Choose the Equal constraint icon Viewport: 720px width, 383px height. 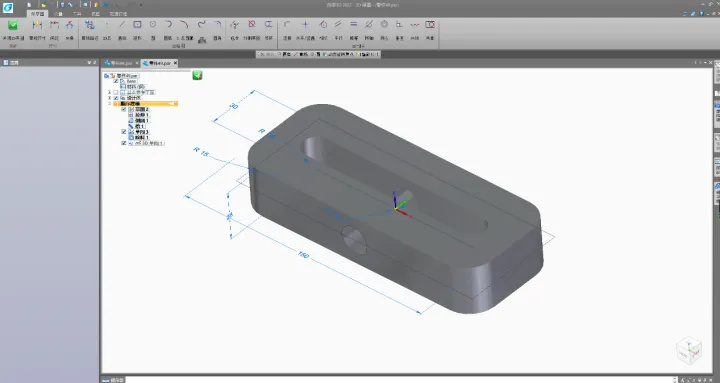tap(354, 24)
